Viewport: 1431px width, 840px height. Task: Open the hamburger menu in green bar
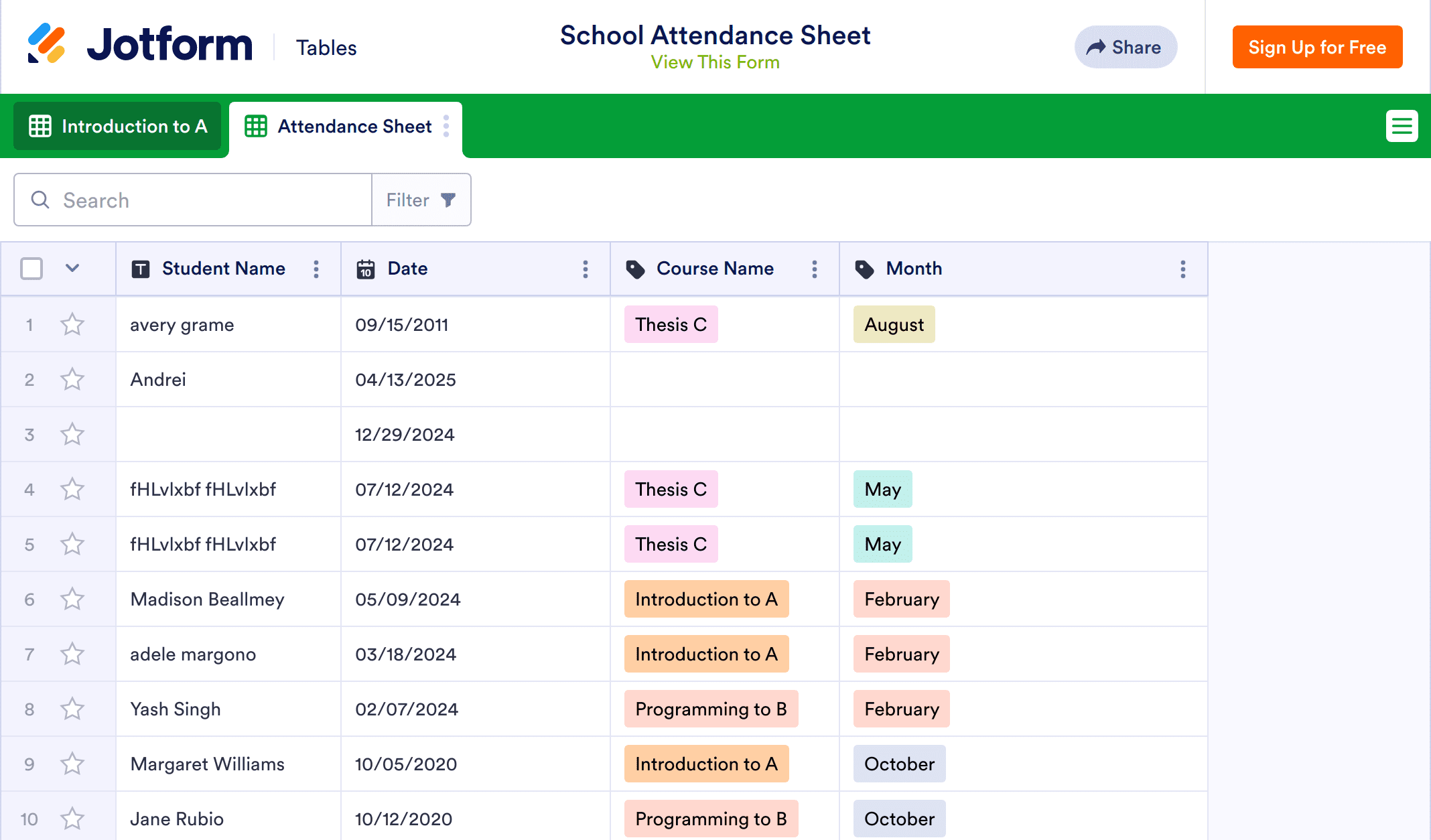tap(1402, 126)
